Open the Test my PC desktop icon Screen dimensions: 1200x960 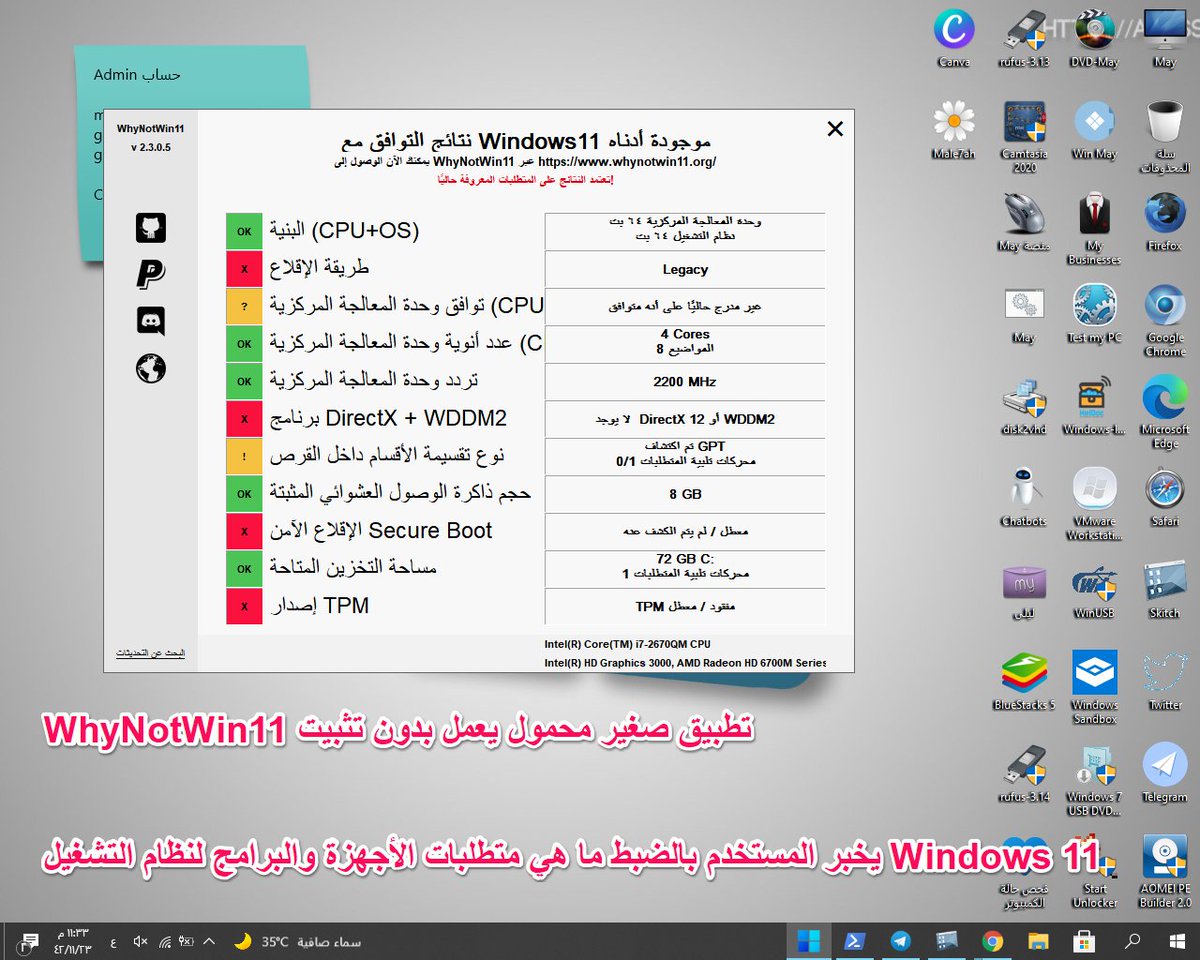[x=1094, y=312]
